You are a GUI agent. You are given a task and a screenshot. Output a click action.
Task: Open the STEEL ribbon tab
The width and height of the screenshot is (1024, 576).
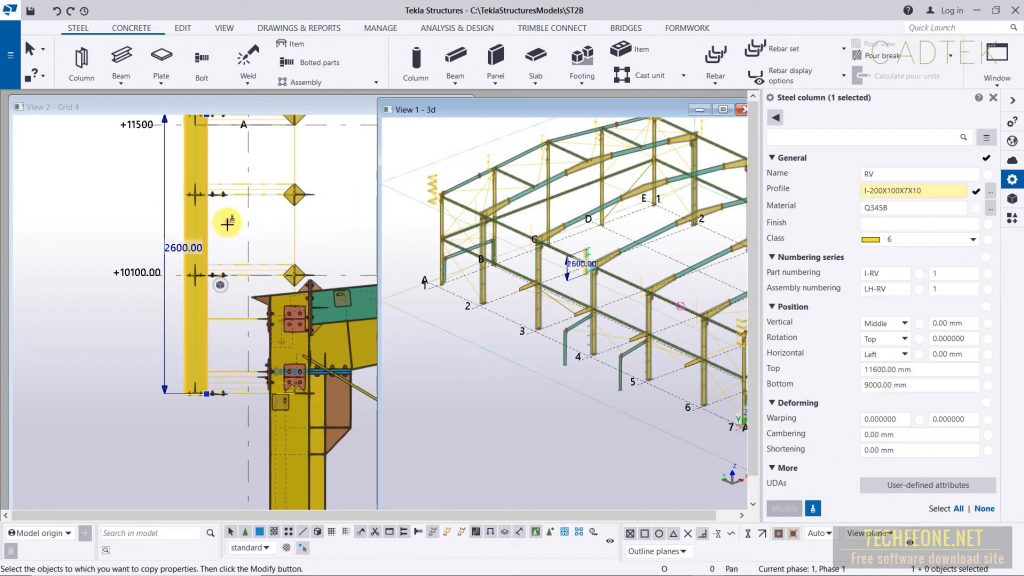pyautogui.click(x=78, y=28)
